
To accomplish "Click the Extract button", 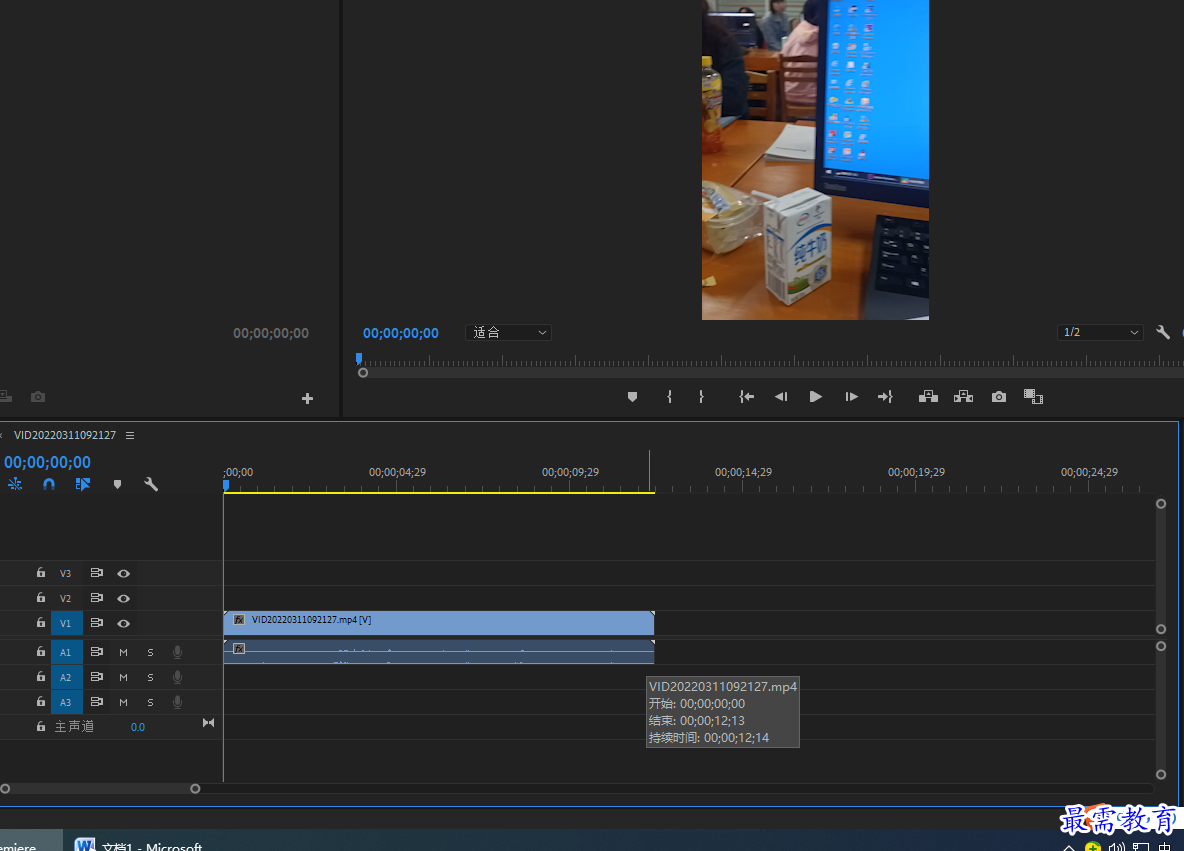I will (x=964, y=396).
